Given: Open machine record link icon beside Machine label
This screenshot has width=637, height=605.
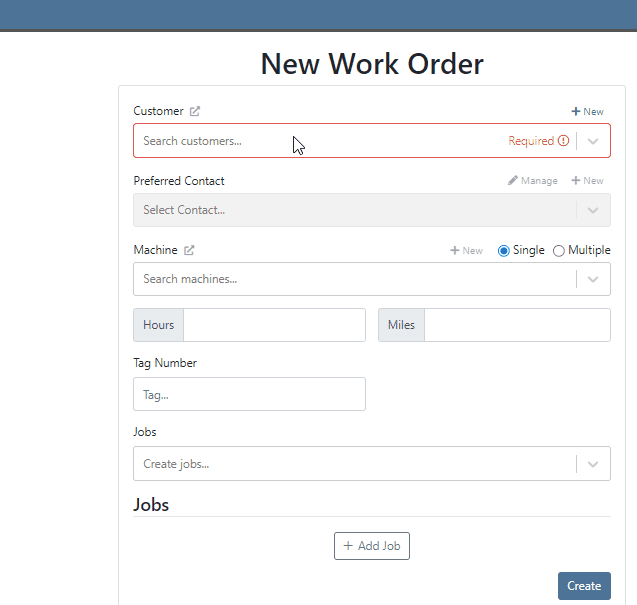Looking at the screenshot, I should pos(189,250).
